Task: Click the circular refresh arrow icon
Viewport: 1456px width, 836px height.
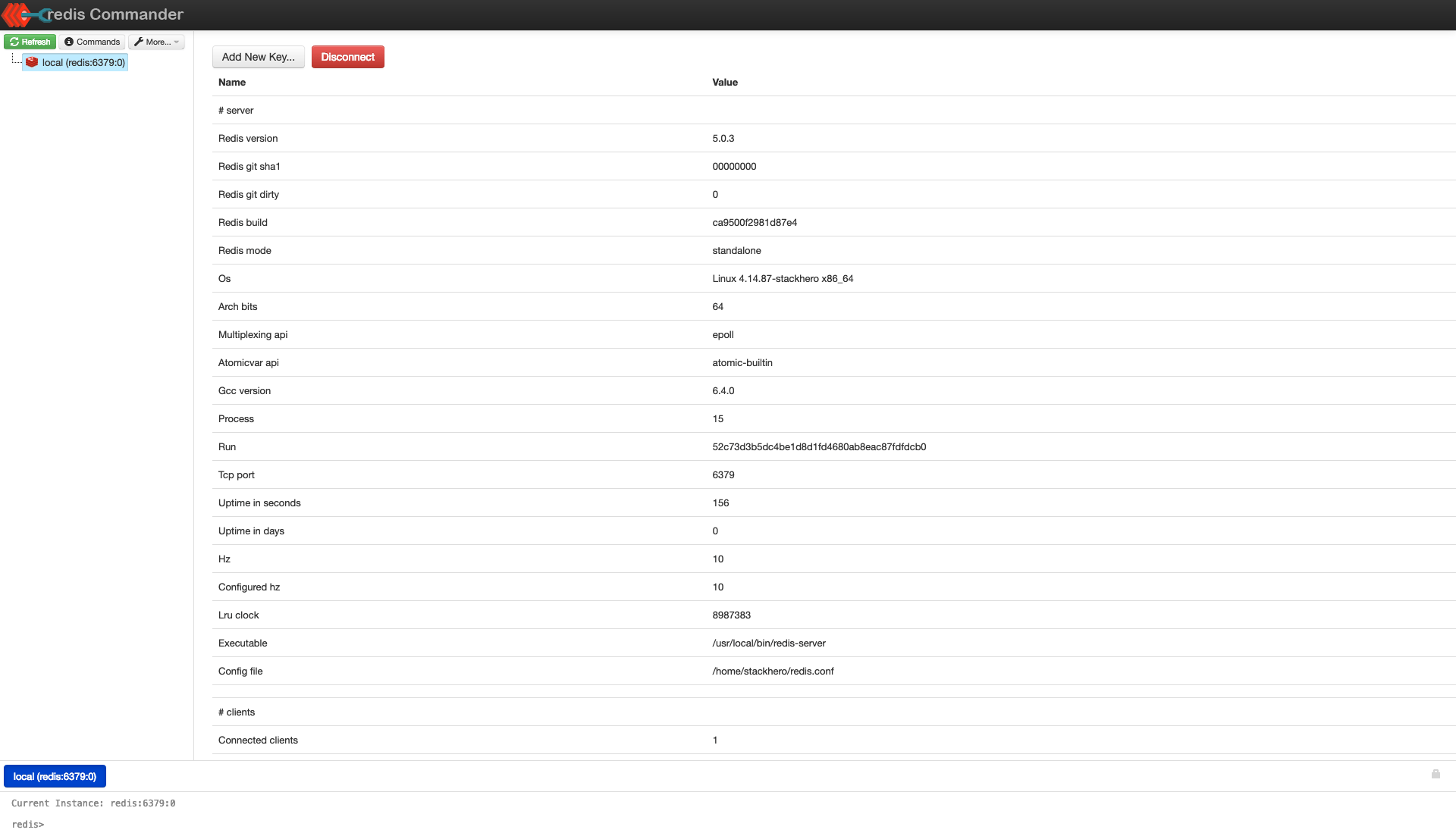Action: click(14, 41)
